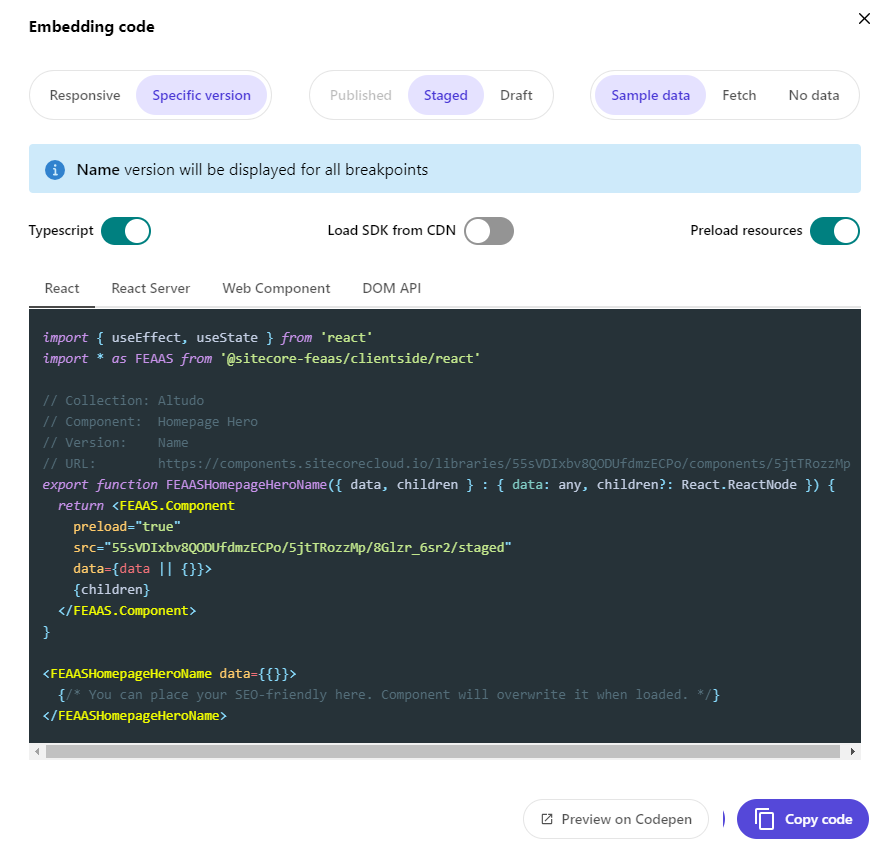Click Preview on Codepen button
The image size is (882, 852).
[616, 819]
